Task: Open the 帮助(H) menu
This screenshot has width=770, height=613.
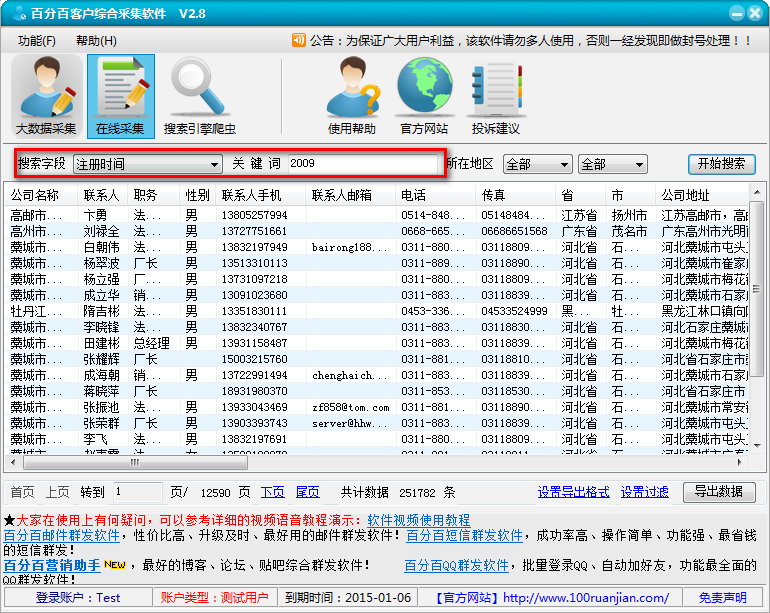Action: tap(96, 41)
